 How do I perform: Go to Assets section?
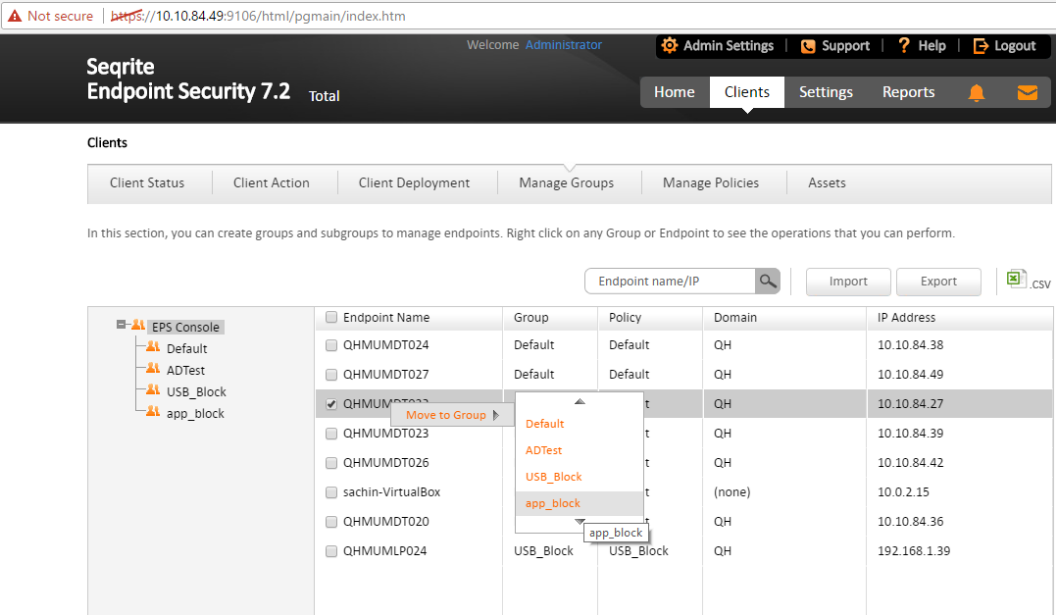(827, 183)
